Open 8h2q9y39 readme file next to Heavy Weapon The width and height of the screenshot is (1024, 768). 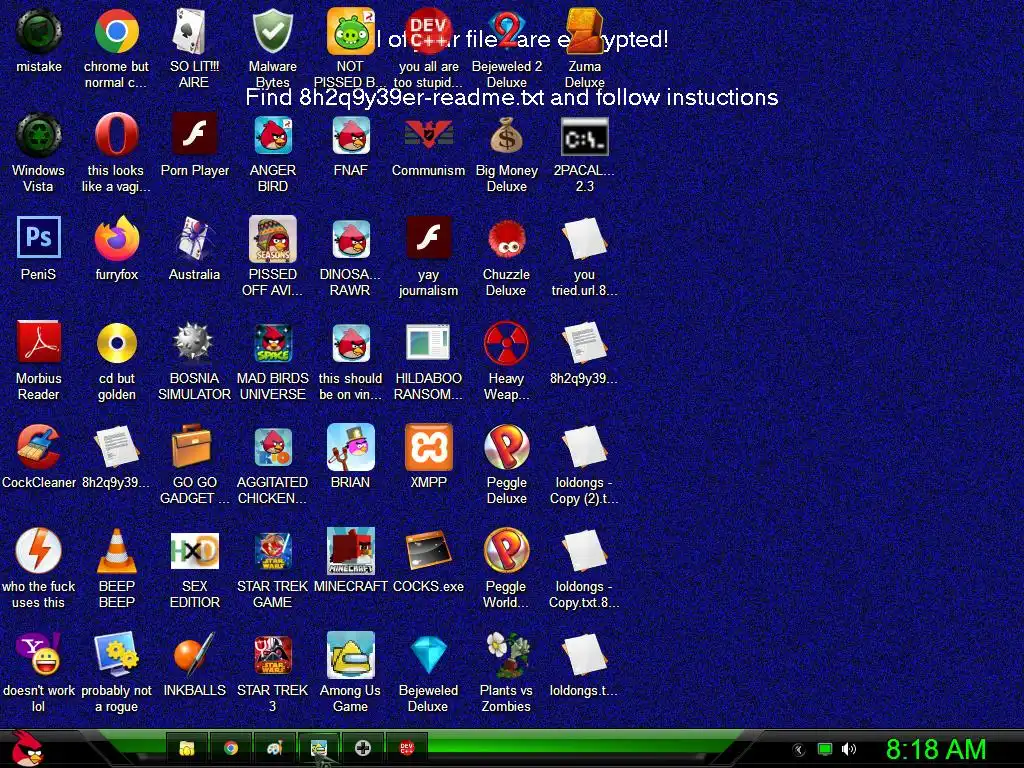[x=584, y=343]
